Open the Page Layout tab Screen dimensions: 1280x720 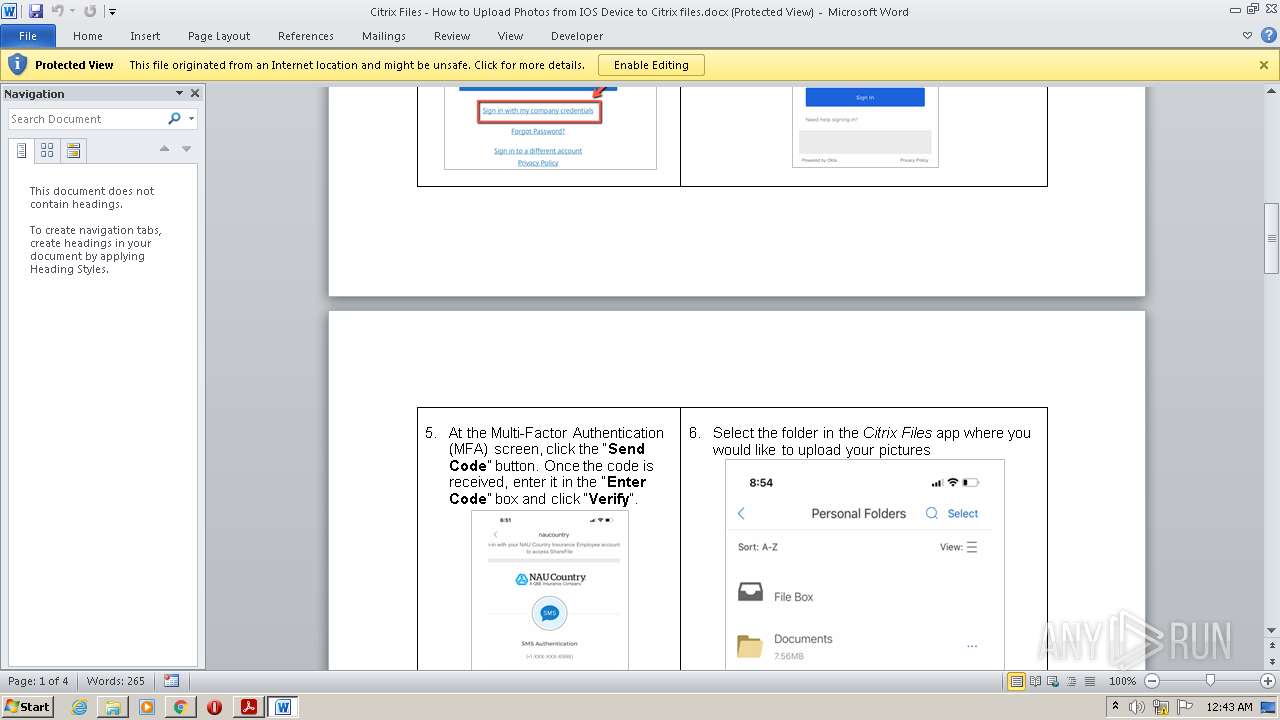pos(219,36)
